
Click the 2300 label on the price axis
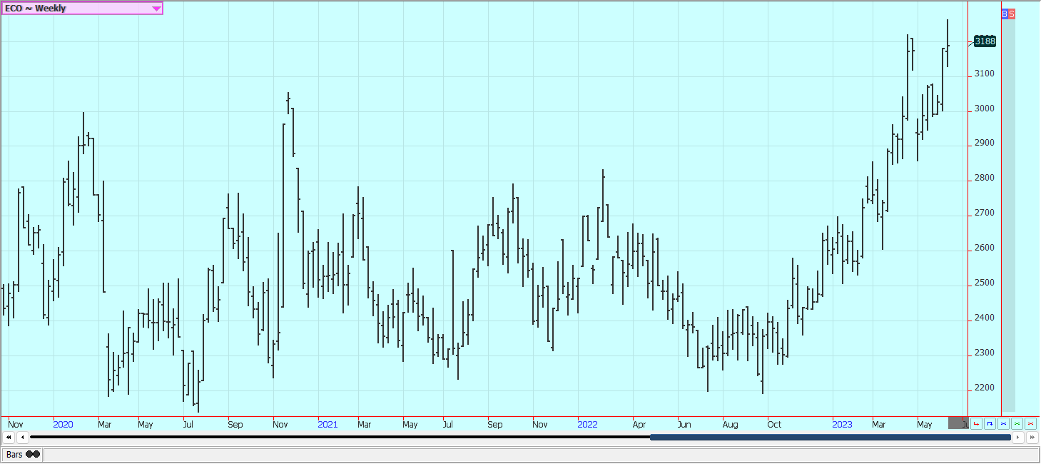984,353
